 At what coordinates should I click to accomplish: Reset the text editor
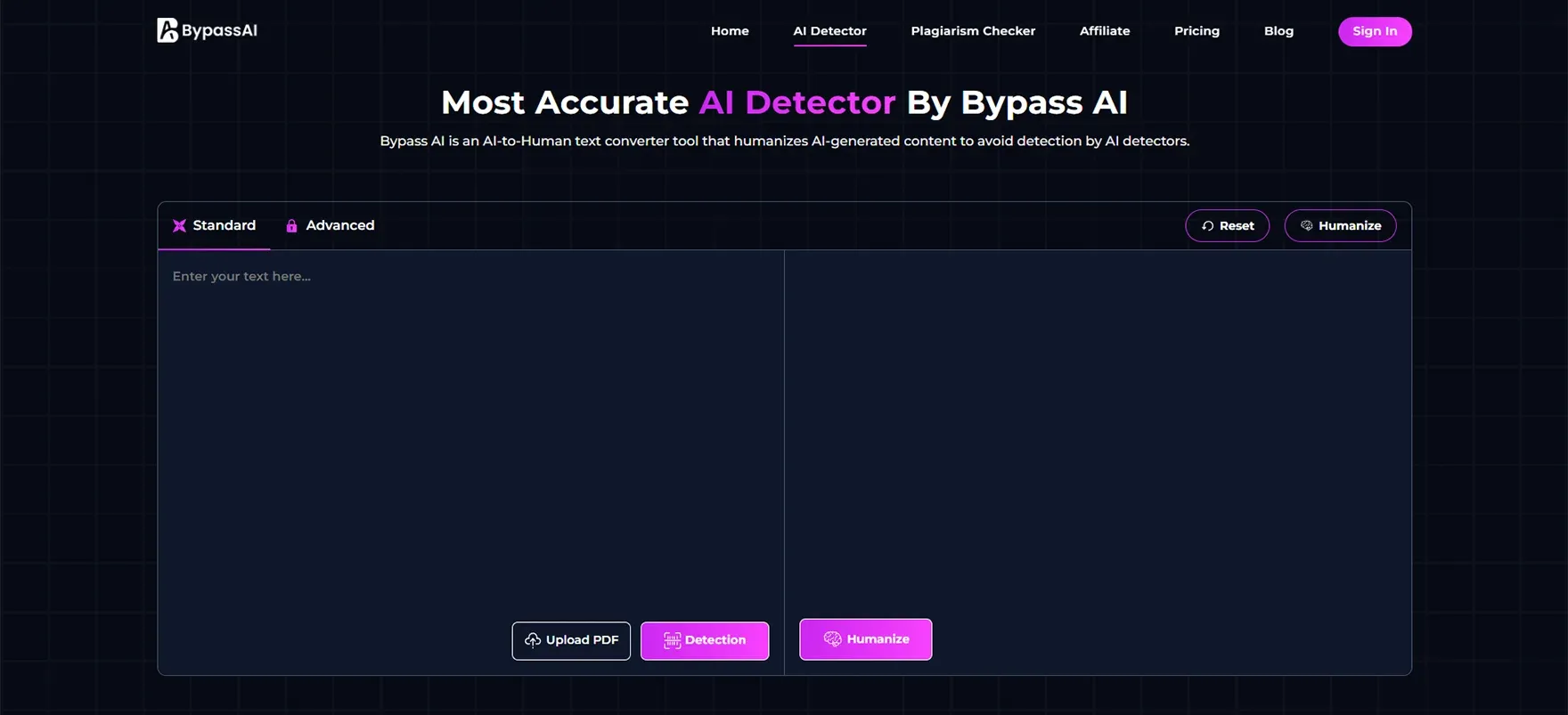click(1227, 226)
